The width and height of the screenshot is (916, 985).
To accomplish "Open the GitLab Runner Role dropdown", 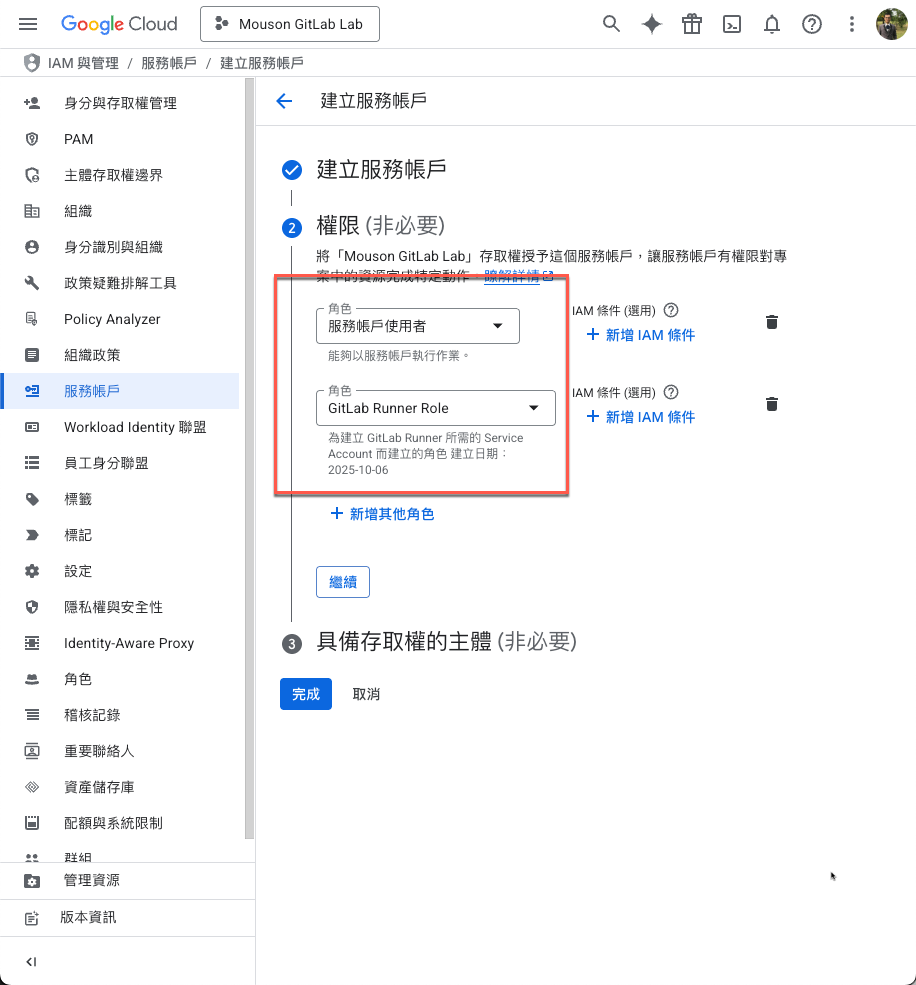I will tap(436, 408).
